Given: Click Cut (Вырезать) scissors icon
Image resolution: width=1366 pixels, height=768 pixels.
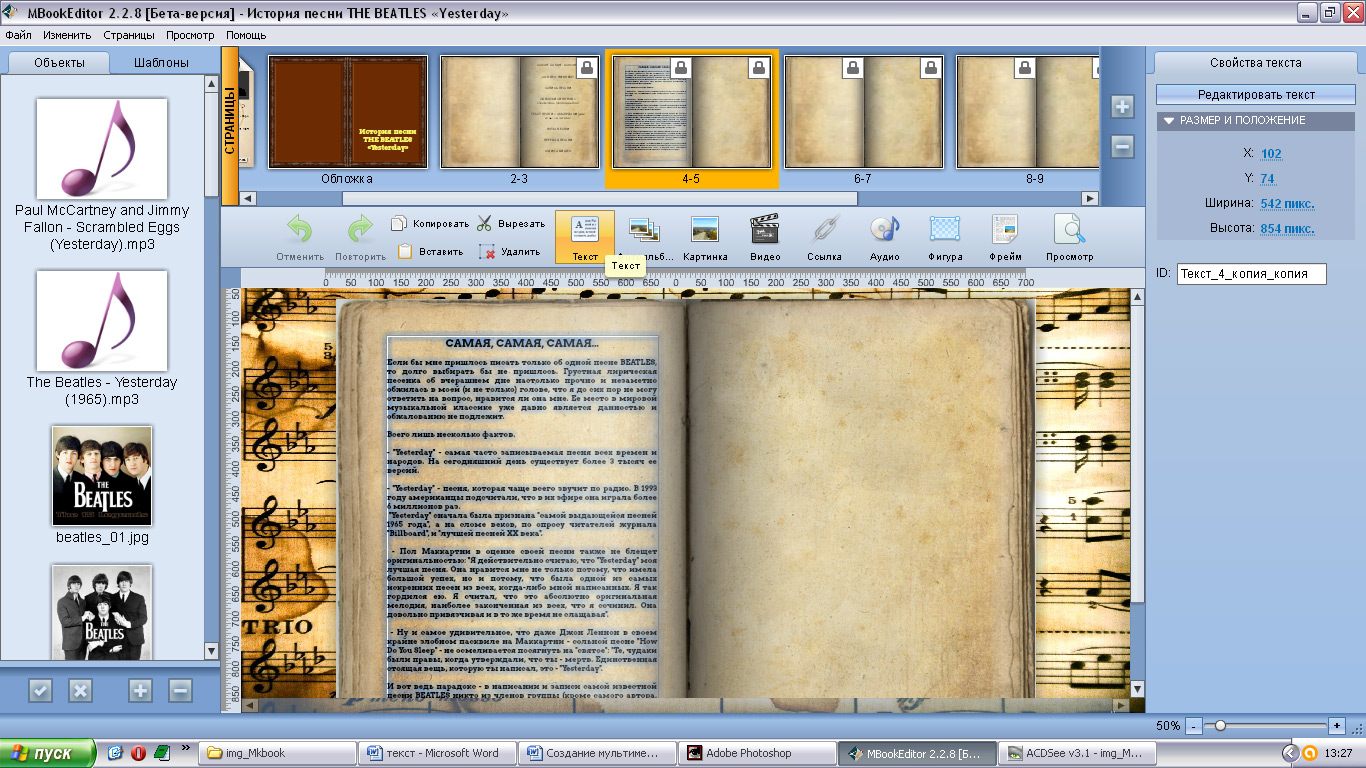Looking at the screenshot, I should 485,224.
